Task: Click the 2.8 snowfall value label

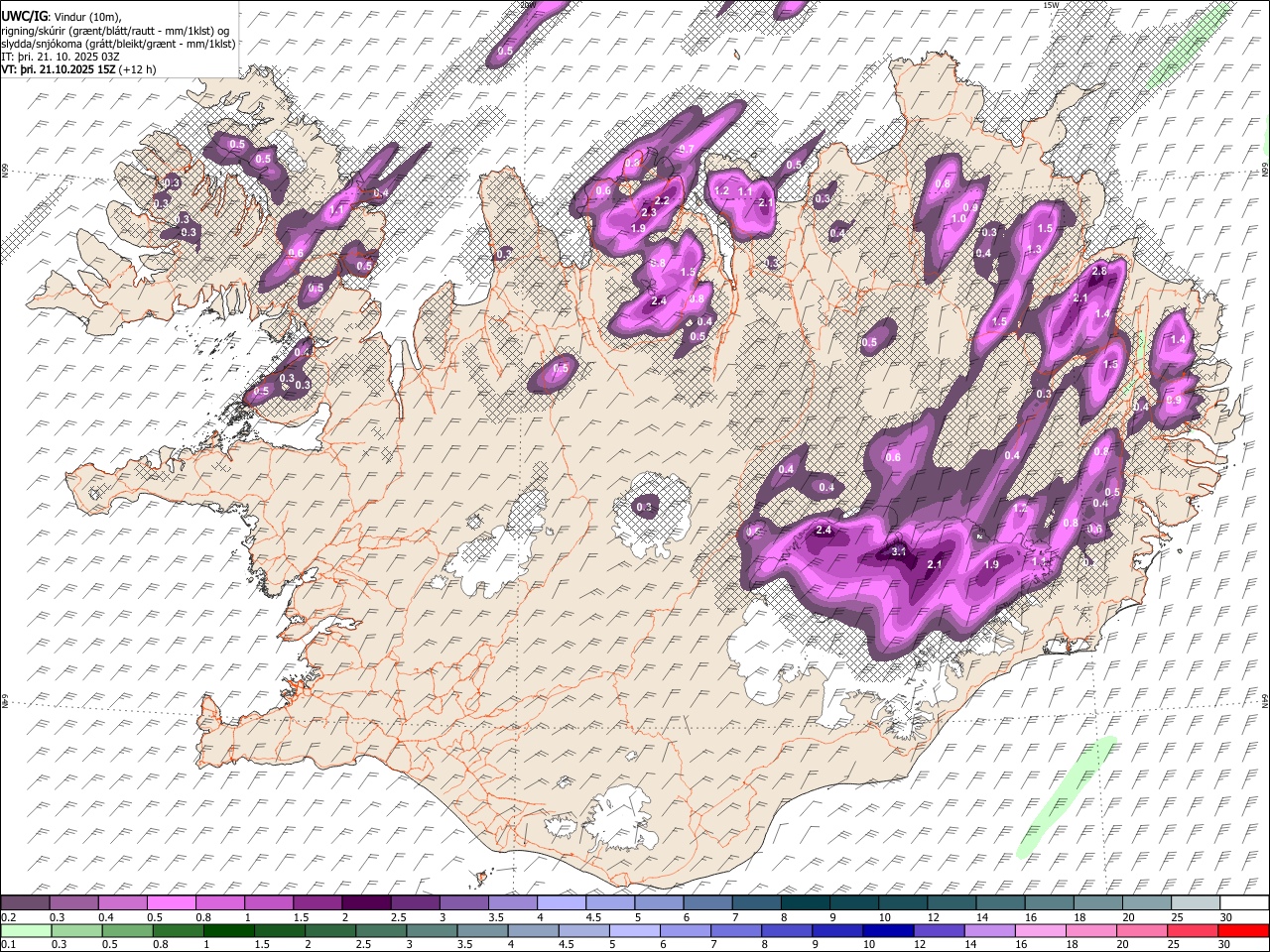Action: (x=1098, y=272)
